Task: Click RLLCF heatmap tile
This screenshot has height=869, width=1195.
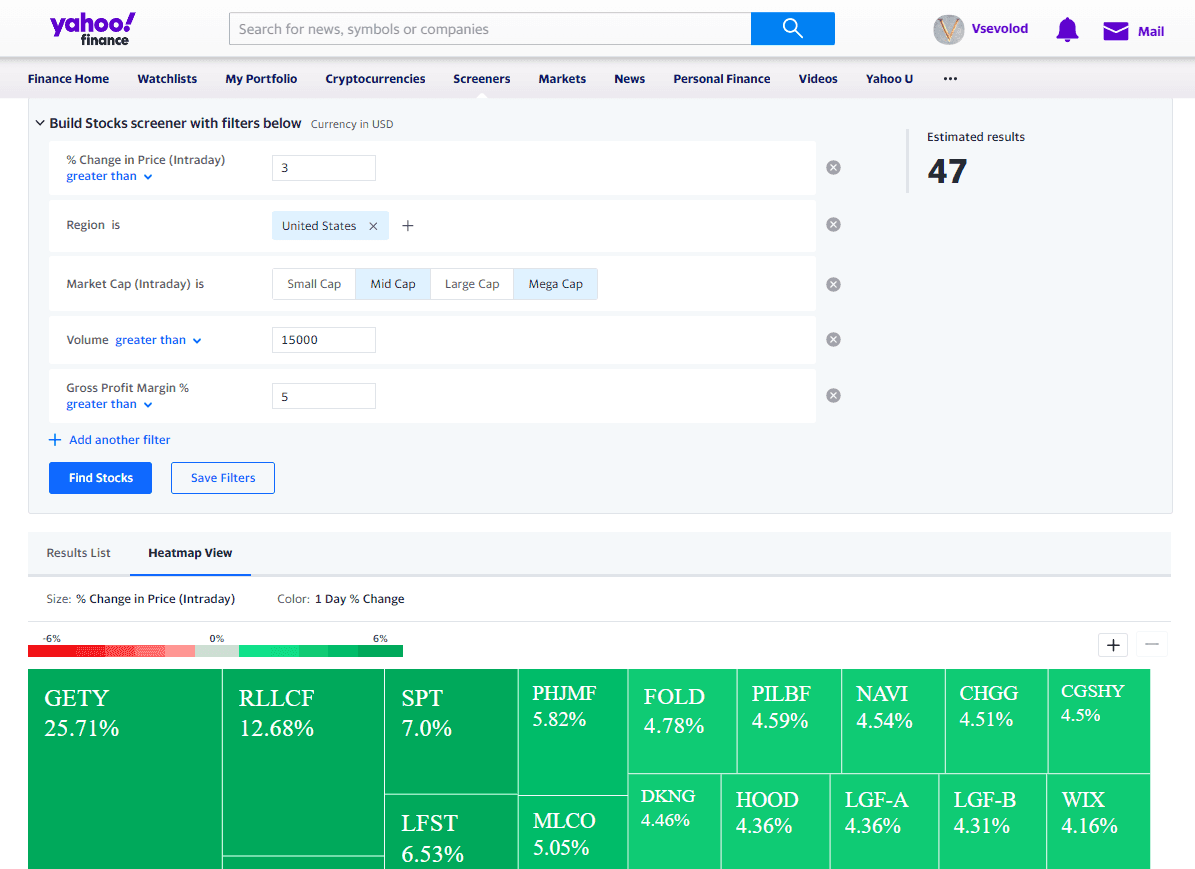Action: pos(303,762)
